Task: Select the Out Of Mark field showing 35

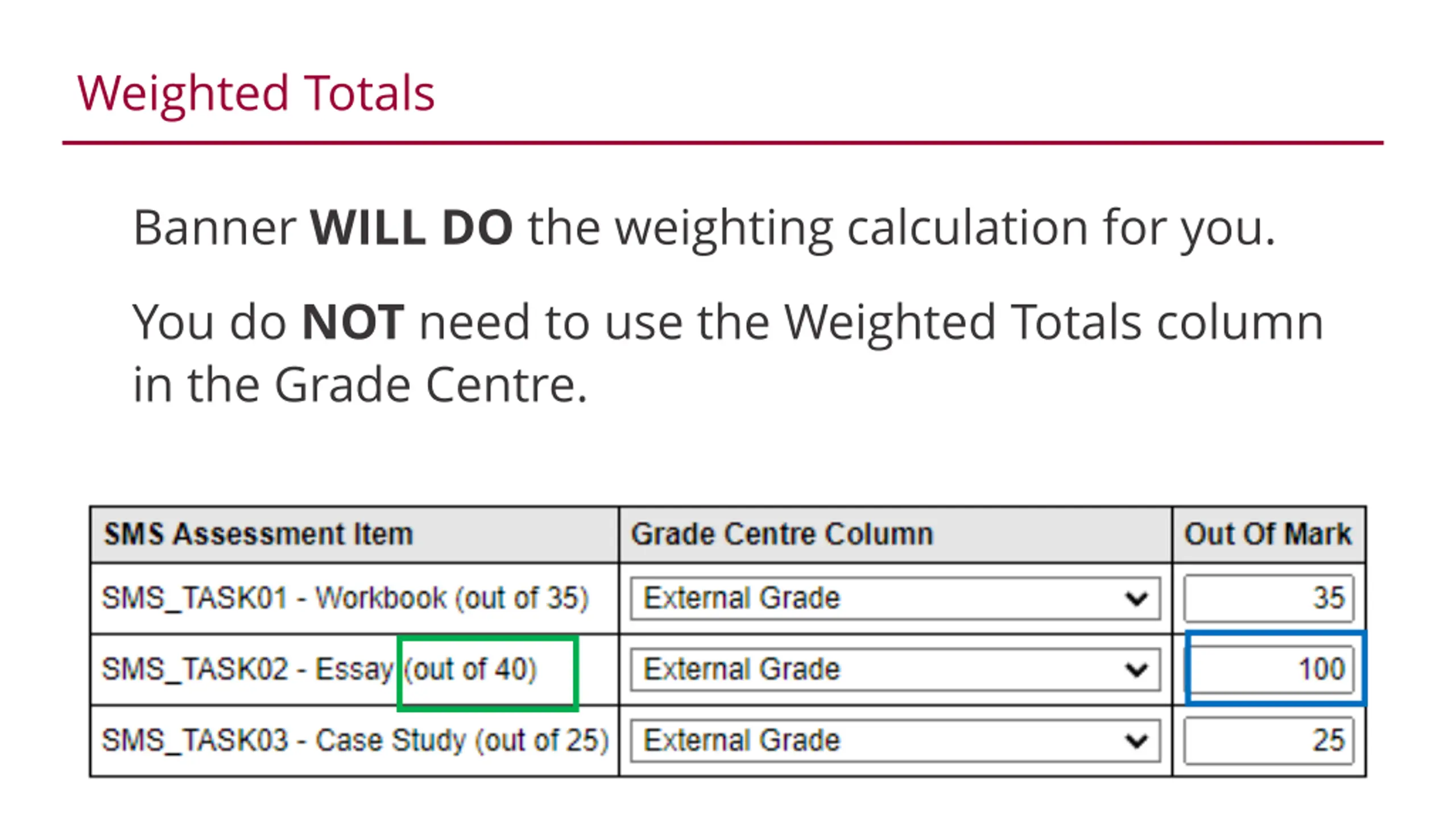Action: click(1269, 598)
